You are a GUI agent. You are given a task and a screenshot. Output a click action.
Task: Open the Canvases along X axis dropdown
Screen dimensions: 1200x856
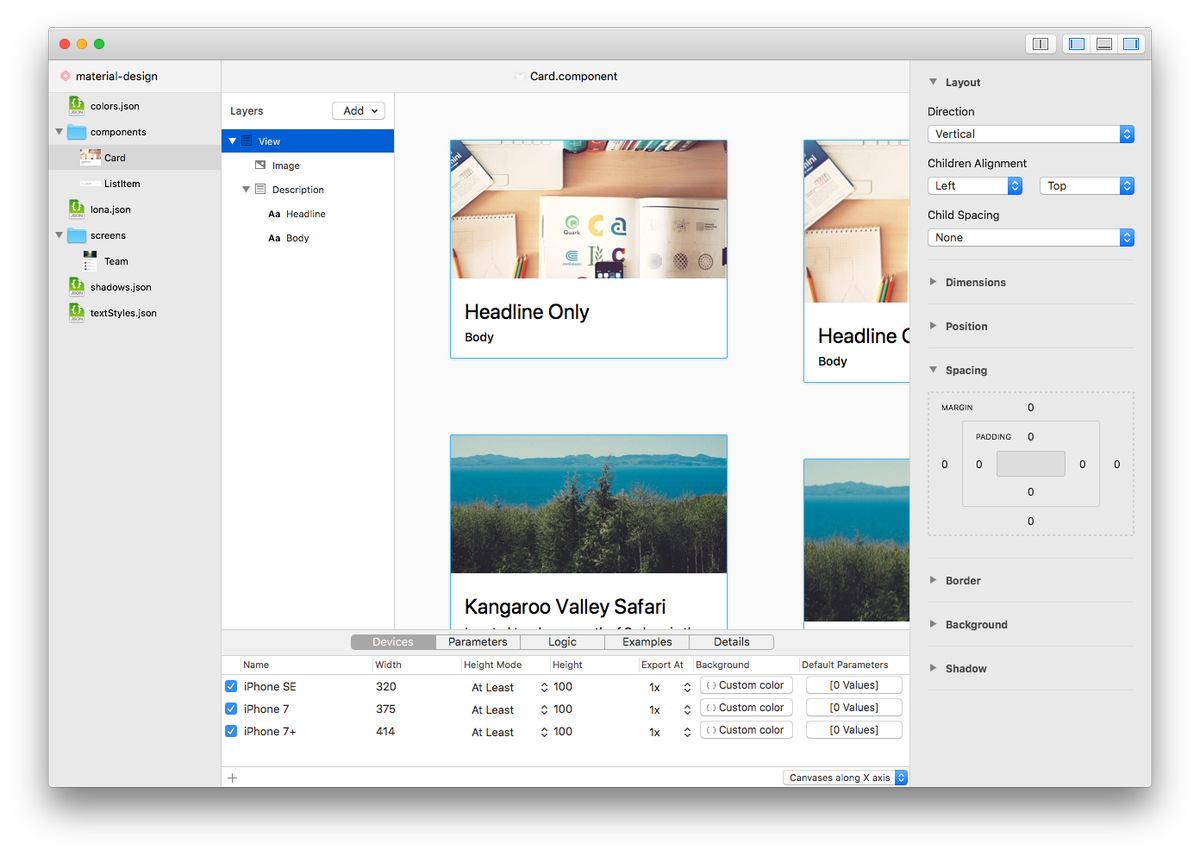point(845,777)
